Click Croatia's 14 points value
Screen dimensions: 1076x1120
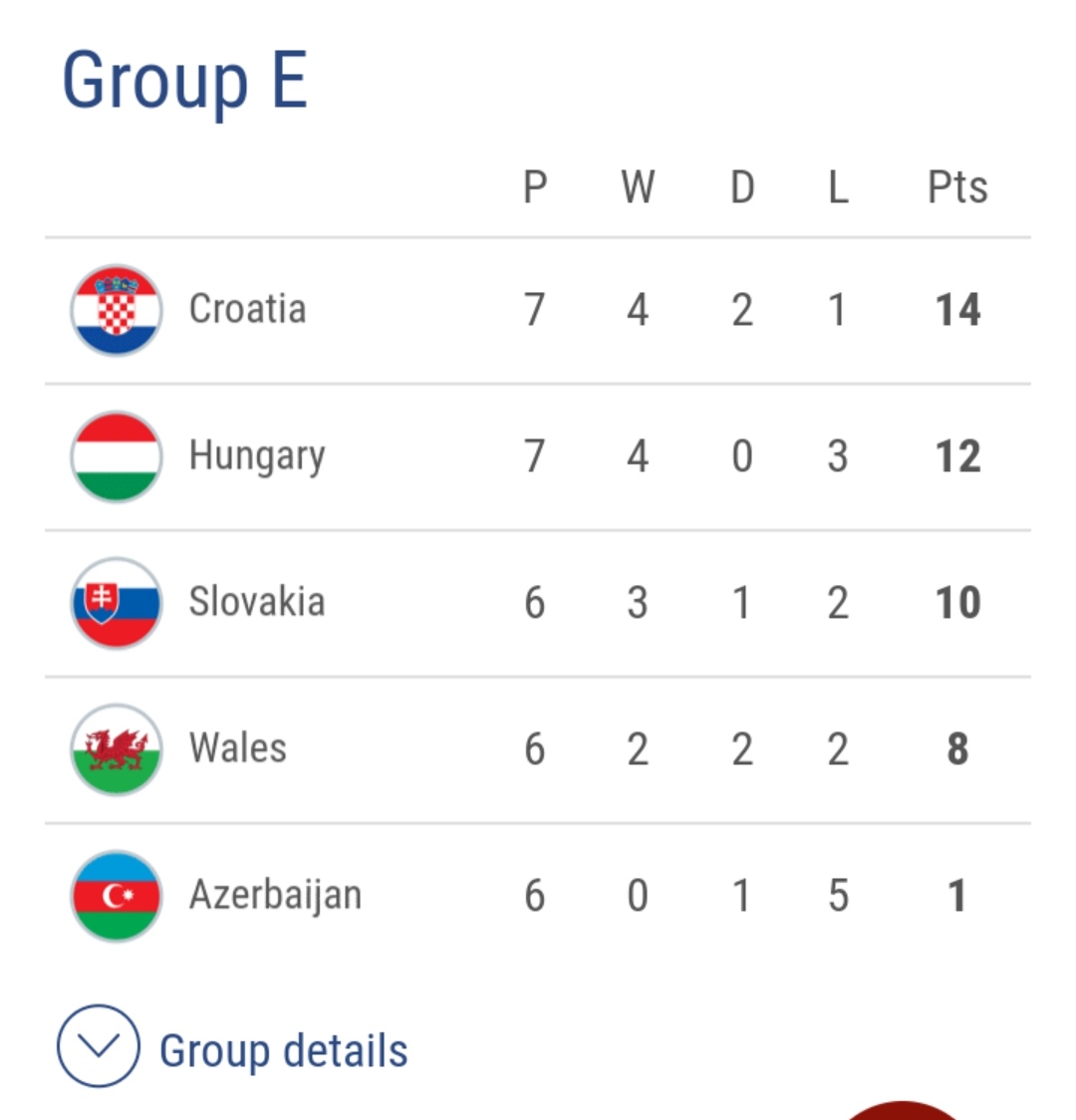(957, 310)
